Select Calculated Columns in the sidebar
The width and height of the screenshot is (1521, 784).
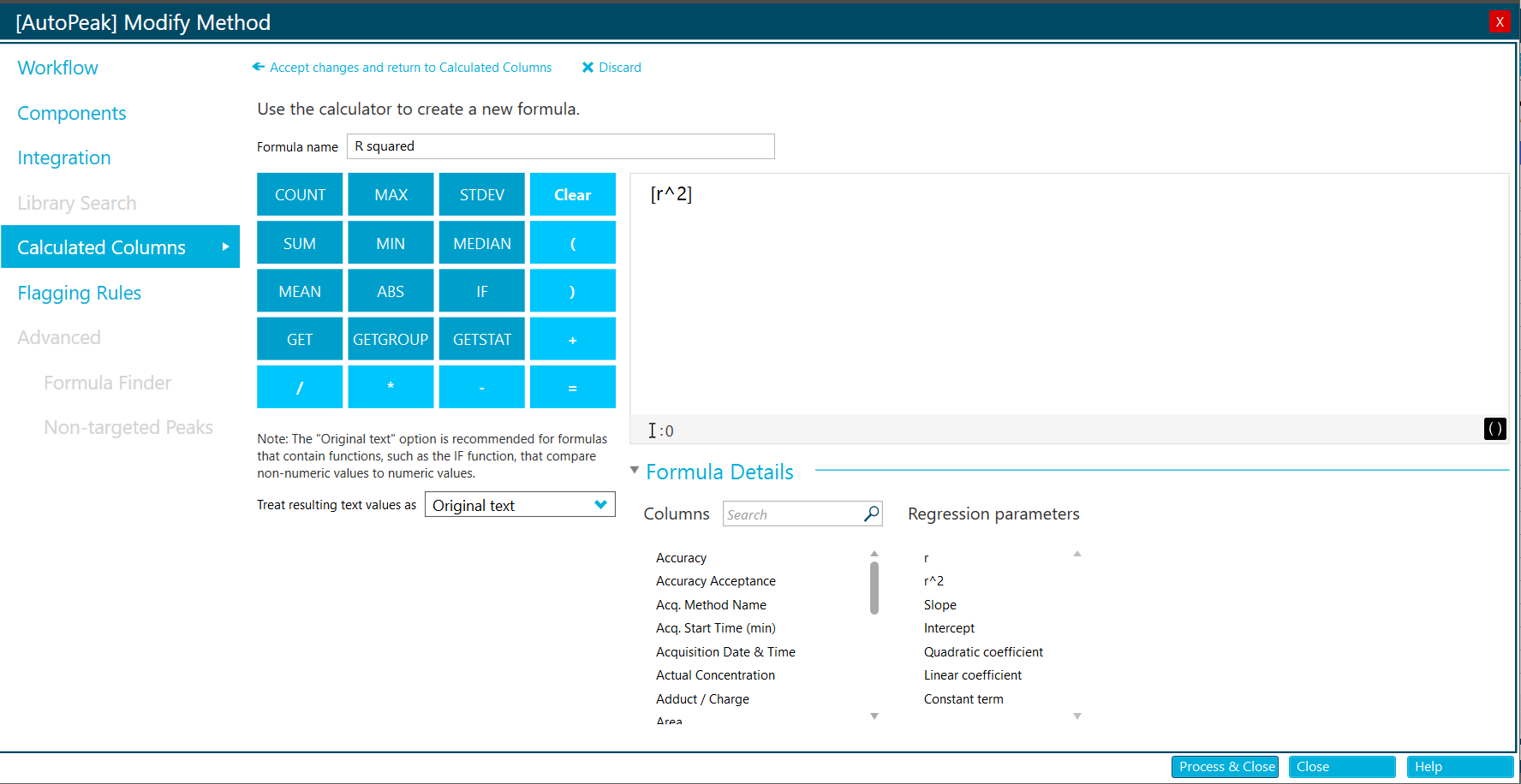click(121, 246)
